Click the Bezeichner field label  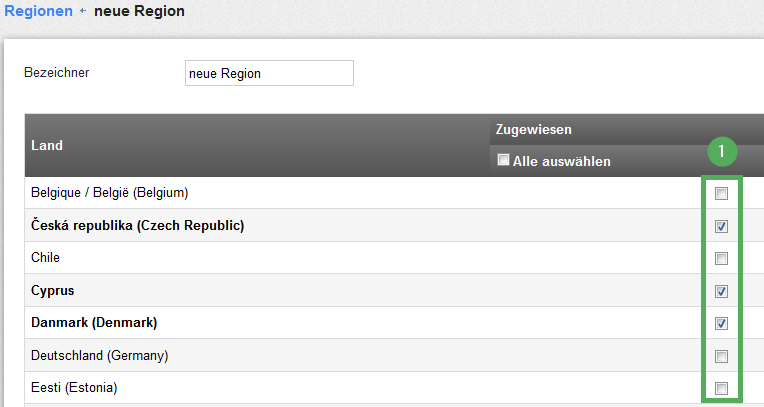[x=57, y=73]
